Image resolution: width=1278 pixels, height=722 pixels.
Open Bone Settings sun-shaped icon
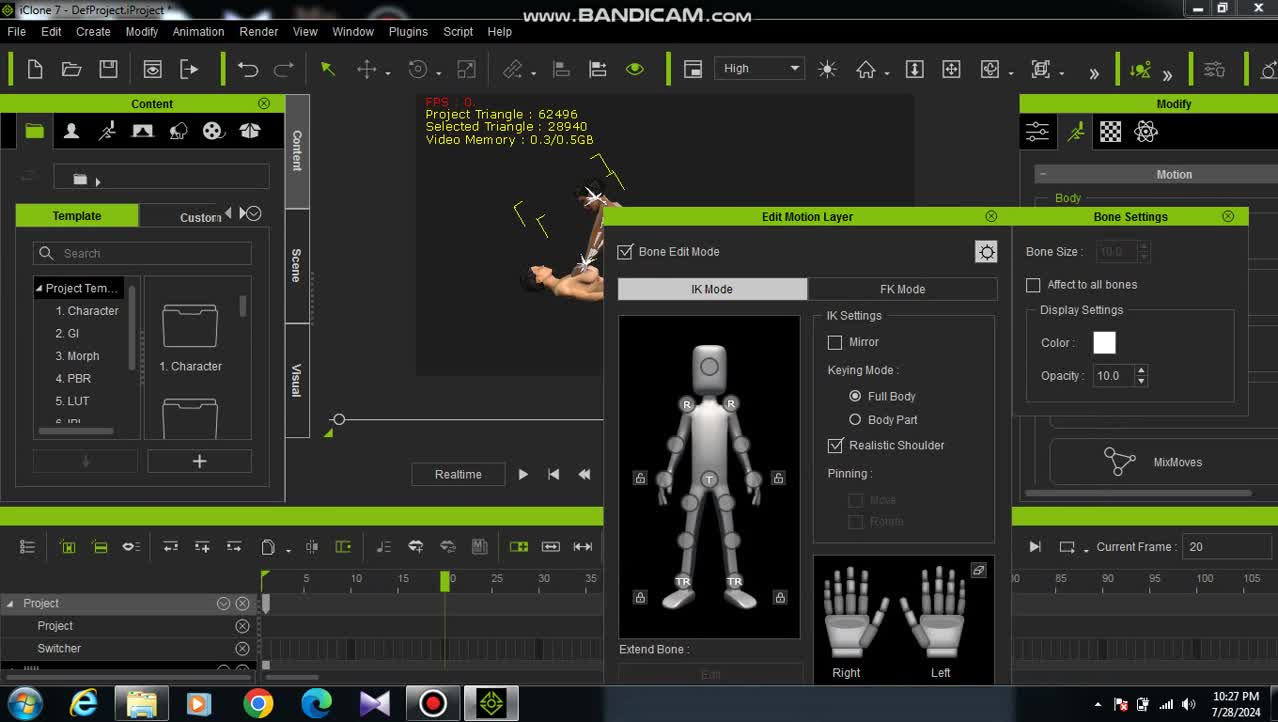(x=986, y=252)
